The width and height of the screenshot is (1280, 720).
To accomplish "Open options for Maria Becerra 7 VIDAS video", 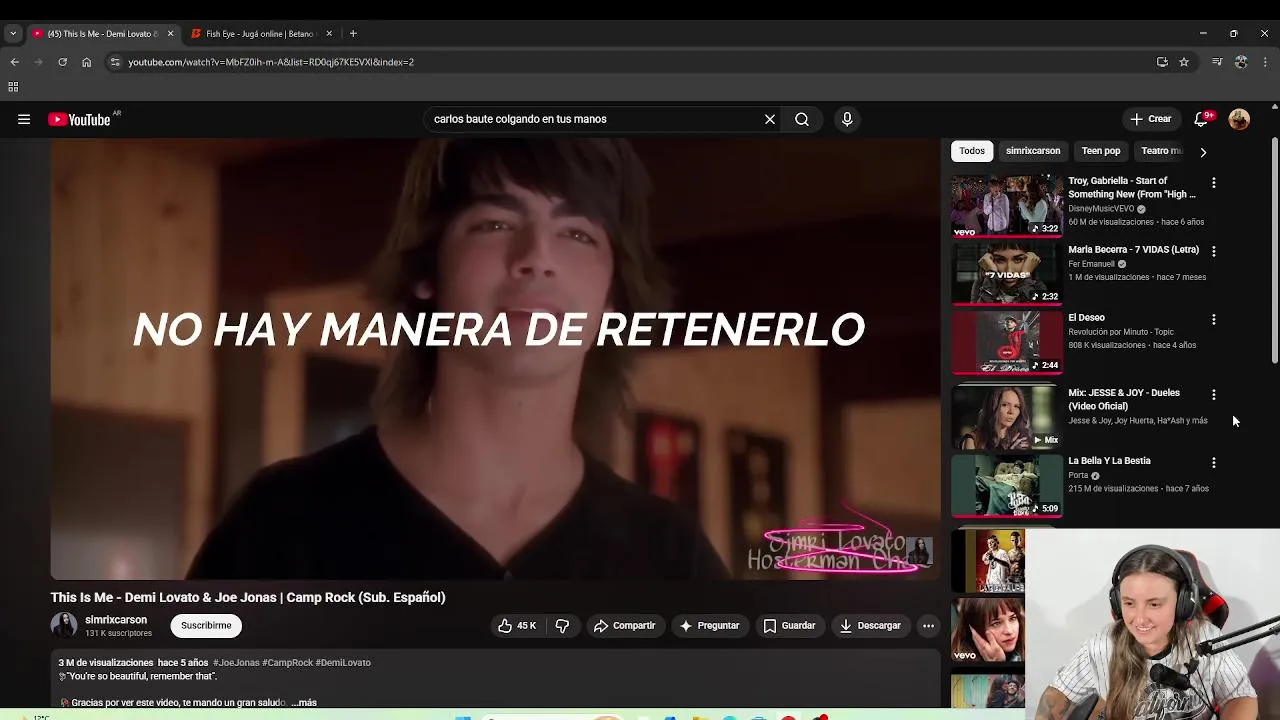I will pos(1214,251).
